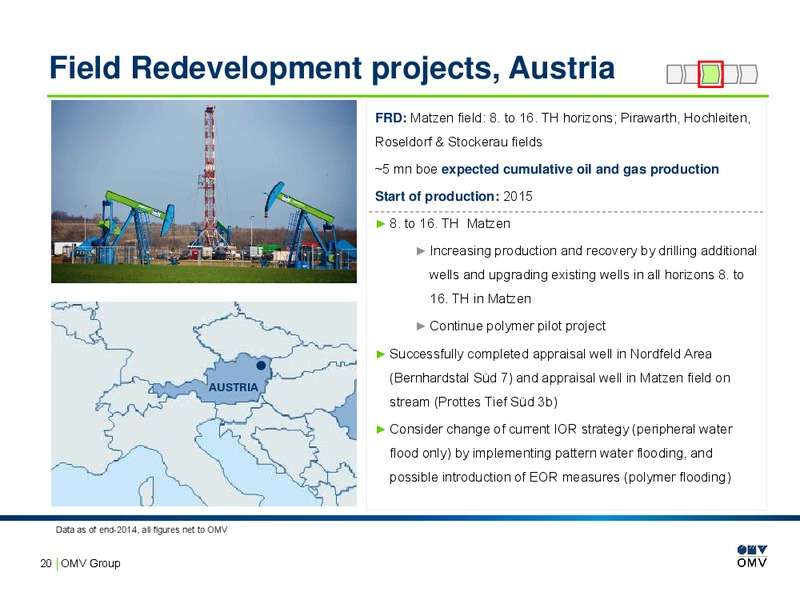Click the slide page number '20'
Screen dimensions: 800x600
click(46, 563)
